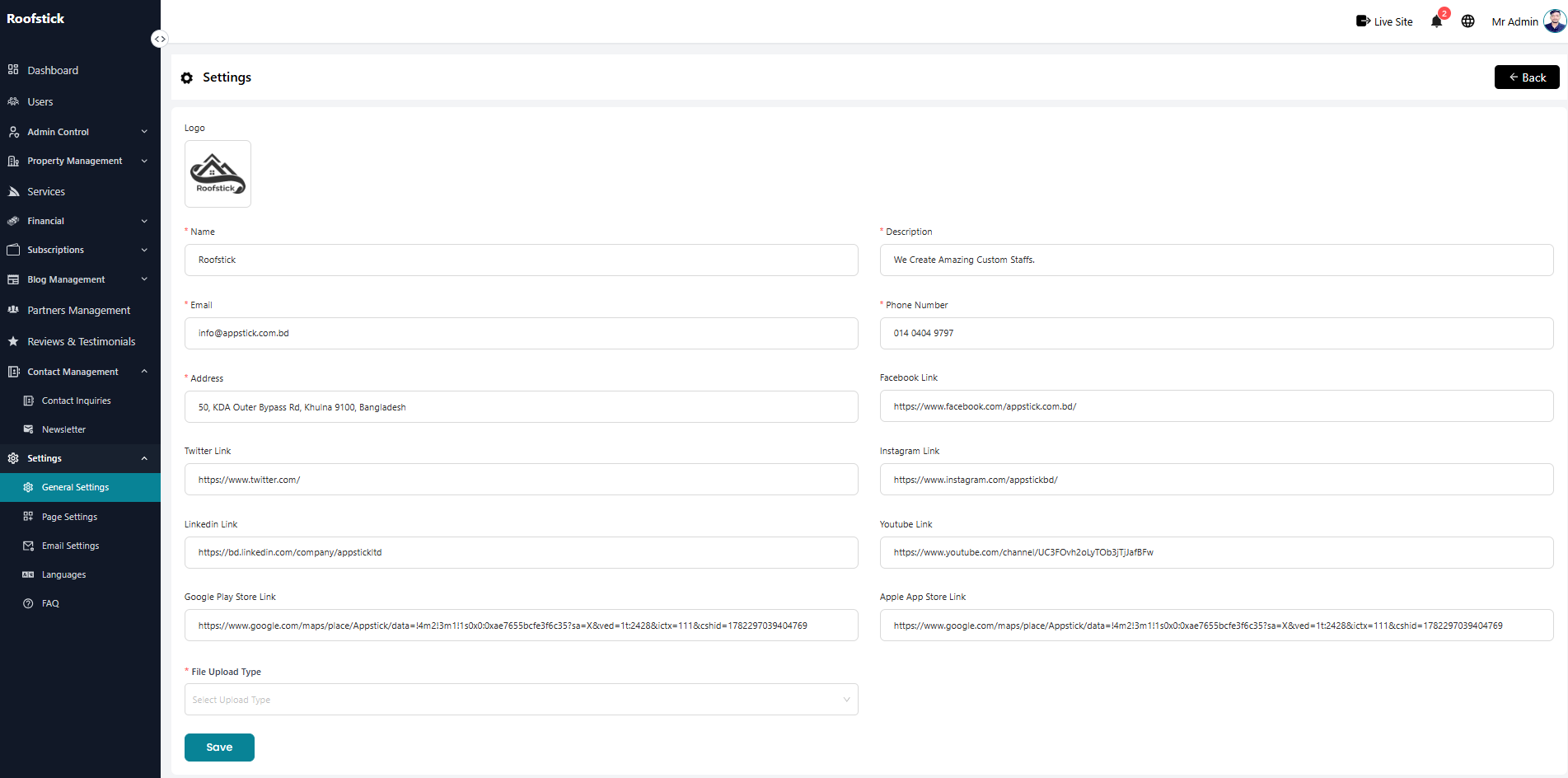
Task: Expand the Admin Control menu
Action: point(80,132)
